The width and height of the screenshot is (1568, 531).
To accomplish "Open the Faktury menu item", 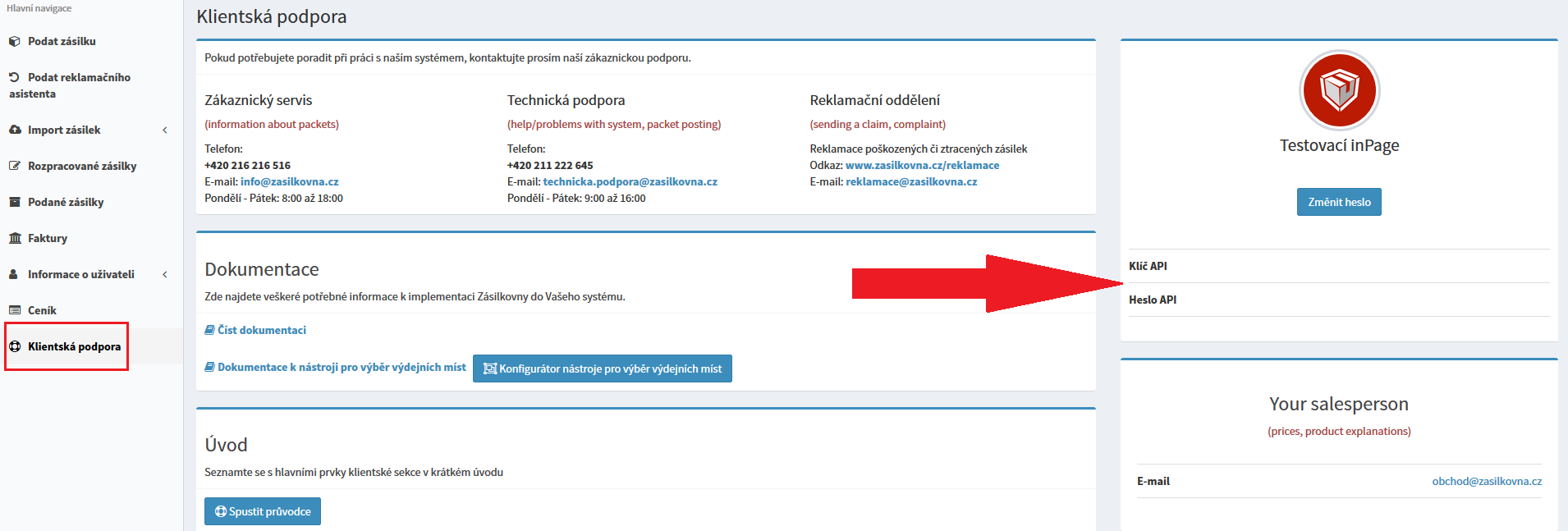I will (48, 238).
